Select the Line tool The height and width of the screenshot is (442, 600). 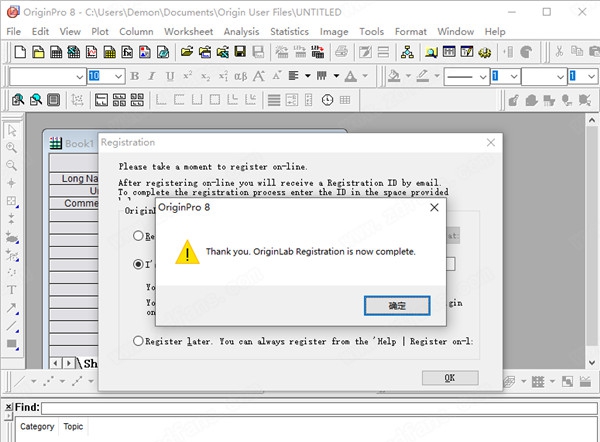click(x=12, y=326)
